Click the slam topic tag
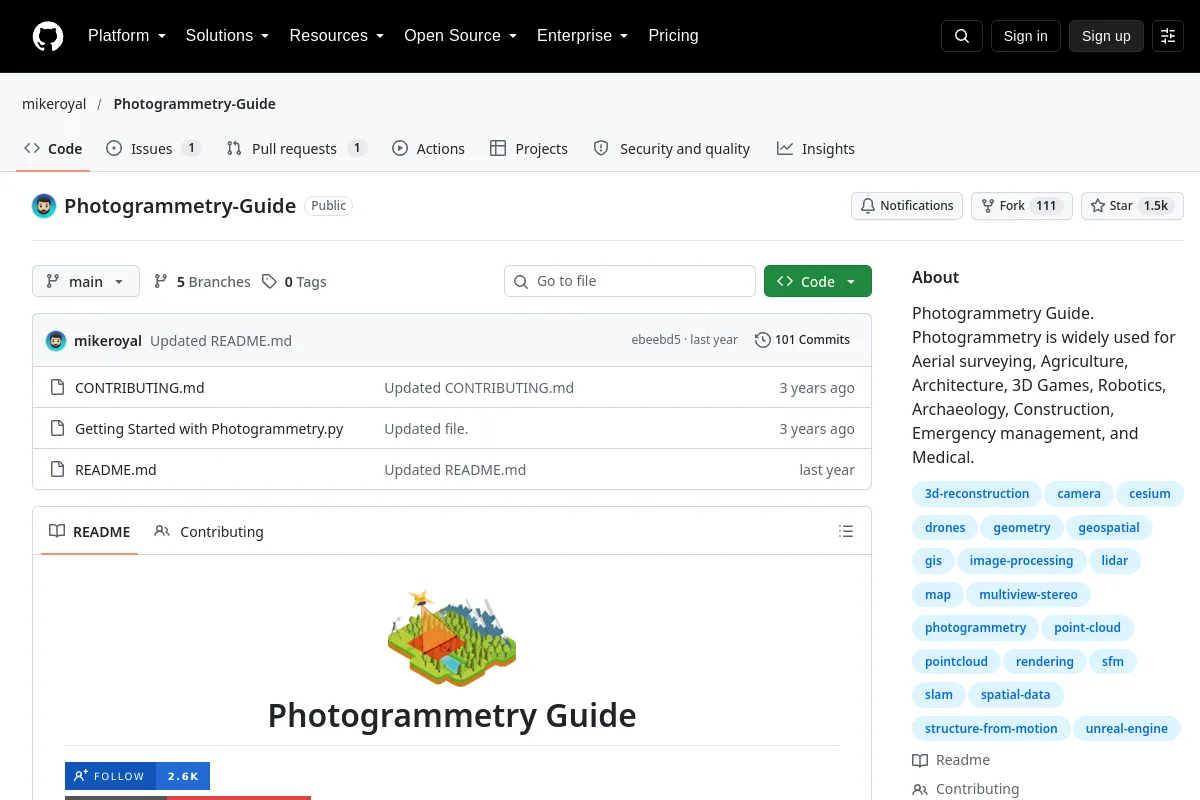Screen dimensions: 1200x800 (938, 695)
